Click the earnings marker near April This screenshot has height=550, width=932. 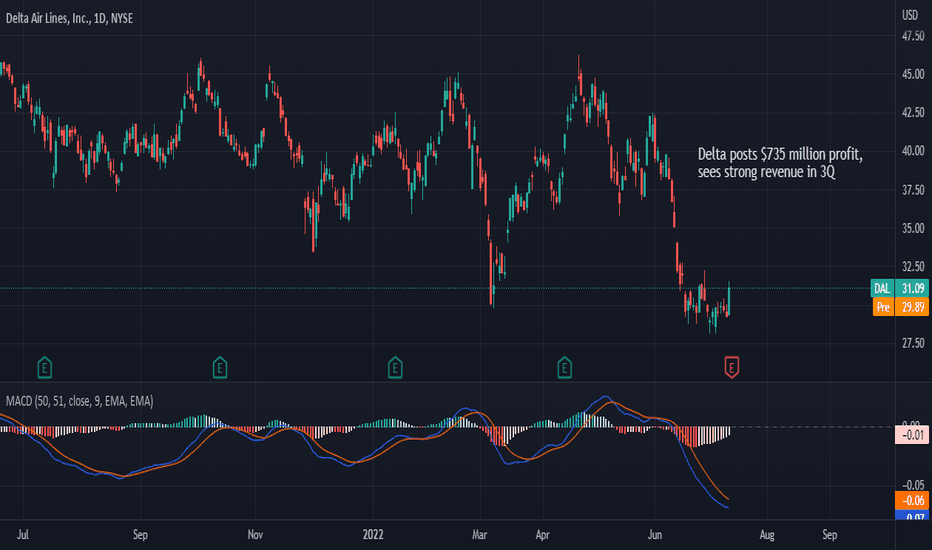[565, 367]
